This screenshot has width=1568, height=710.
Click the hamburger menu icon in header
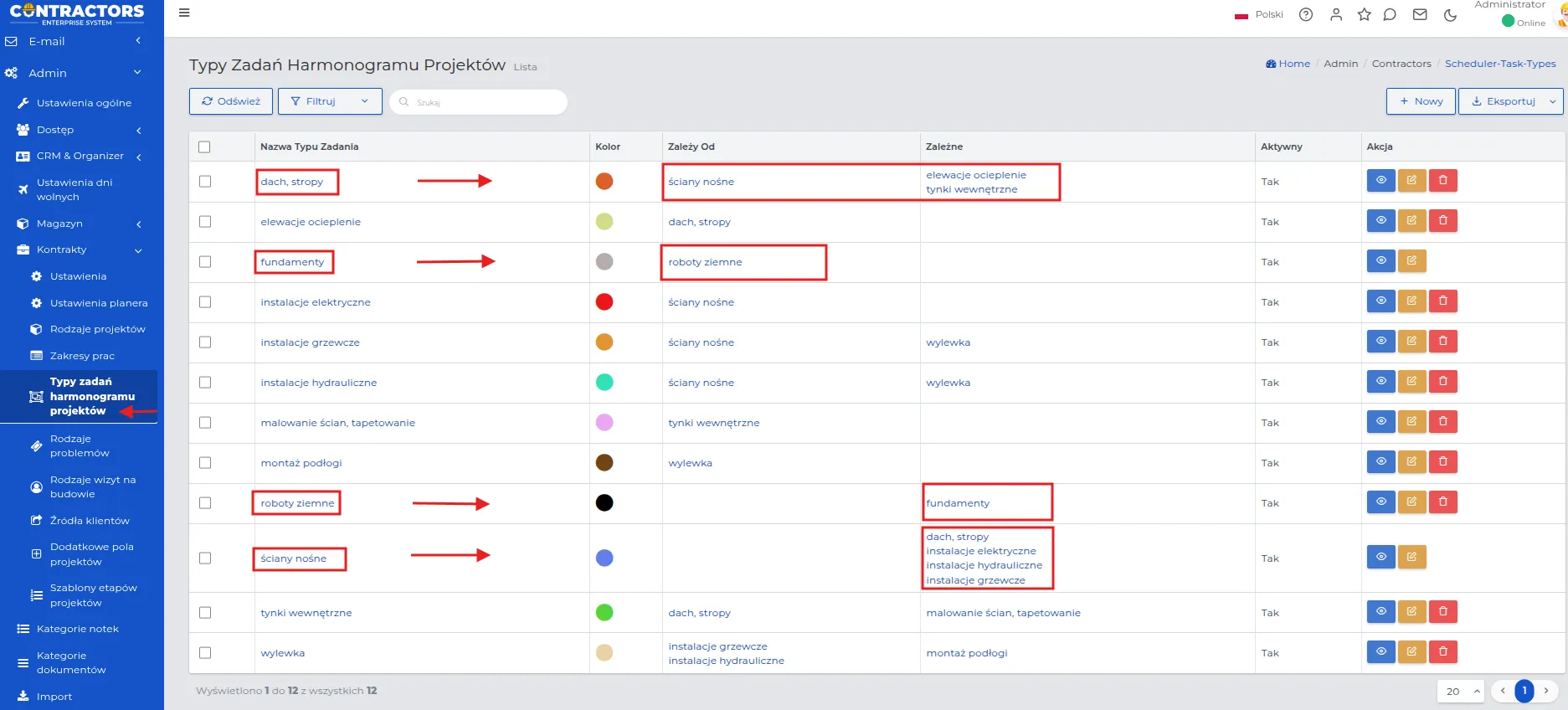184,13
